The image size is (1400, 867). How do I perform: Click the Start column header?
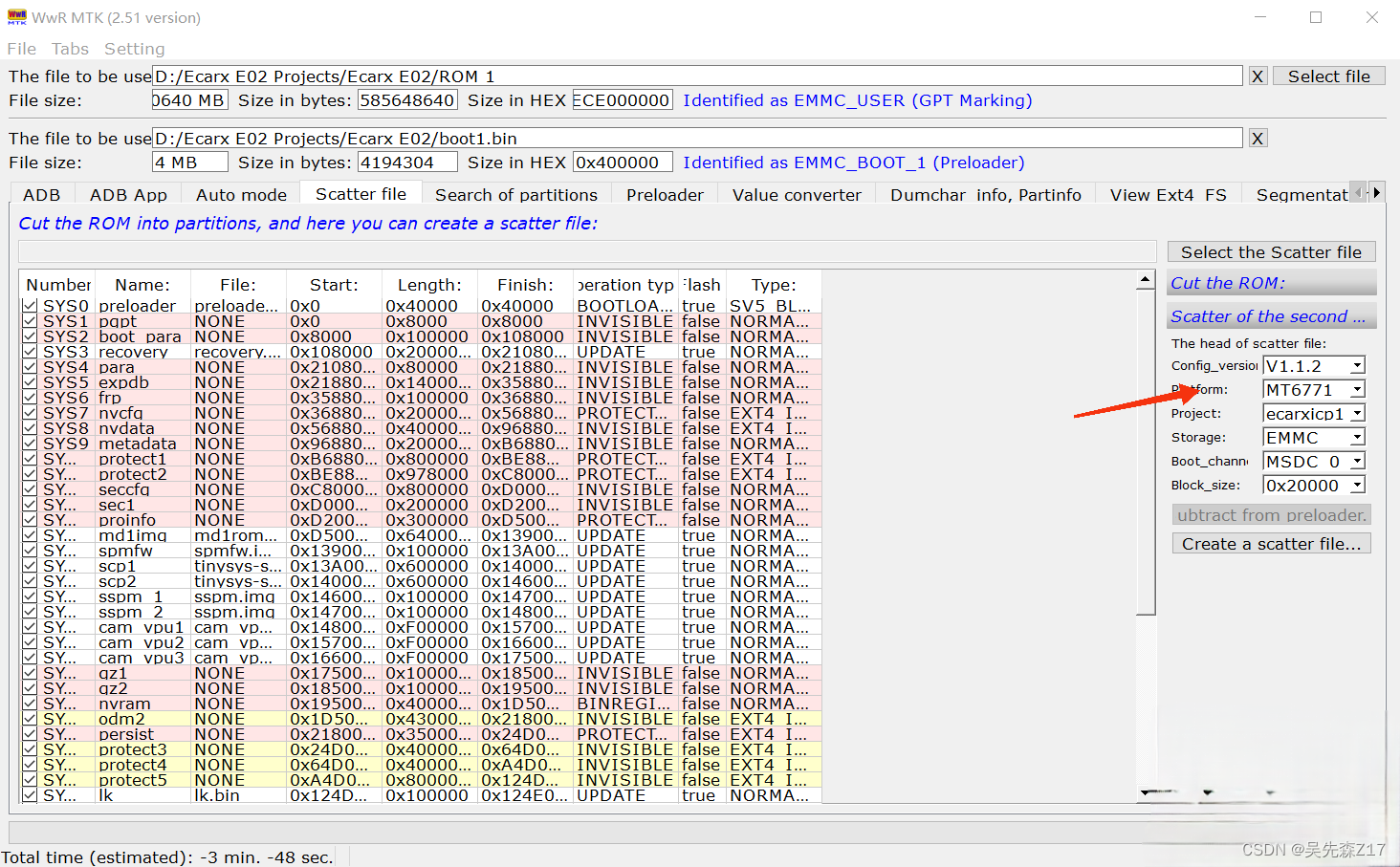pyautogui.click(x=334, y=285)
